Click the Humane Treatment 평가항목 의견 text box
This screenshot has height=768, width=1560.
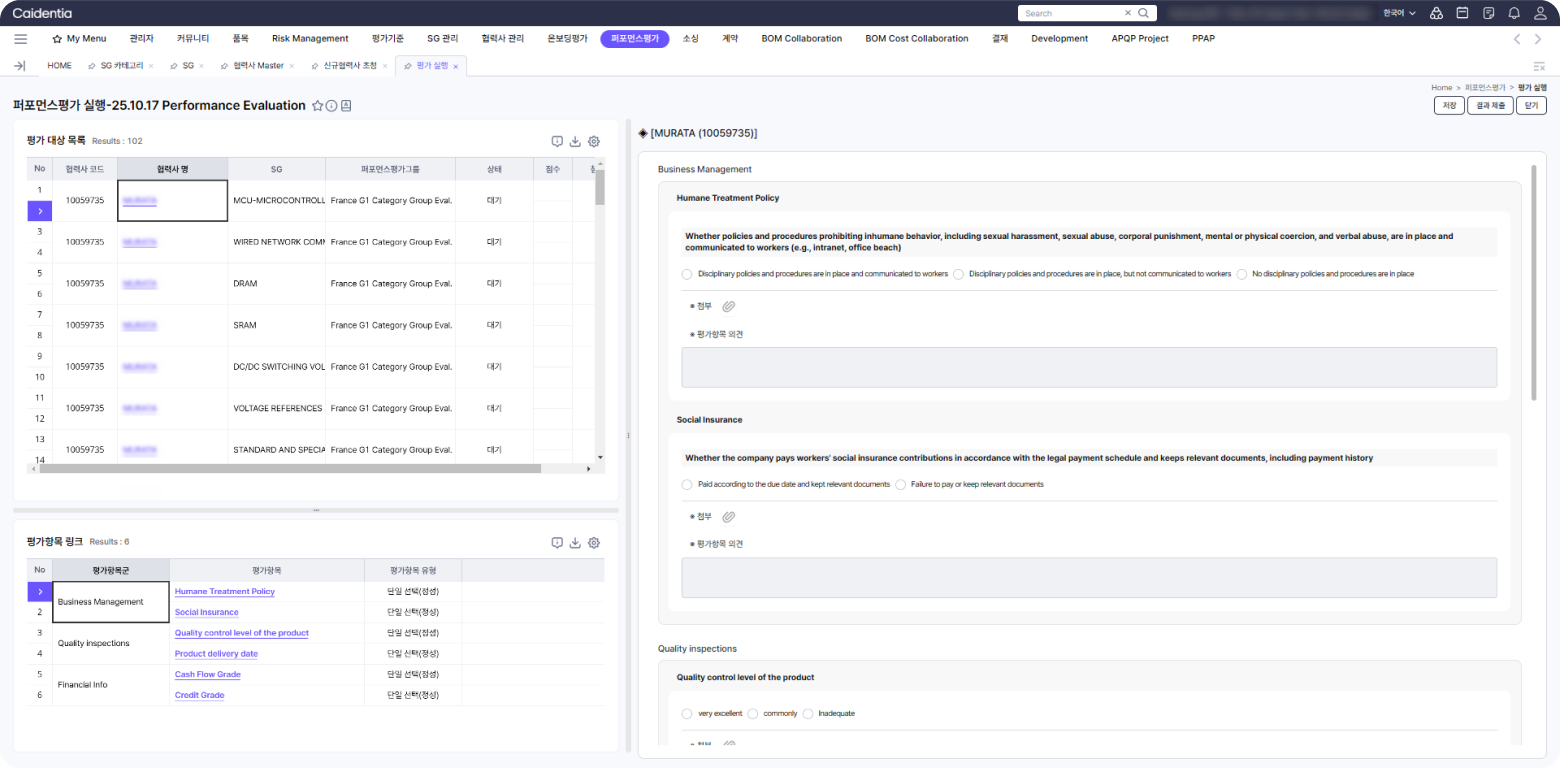(1088, 367)
